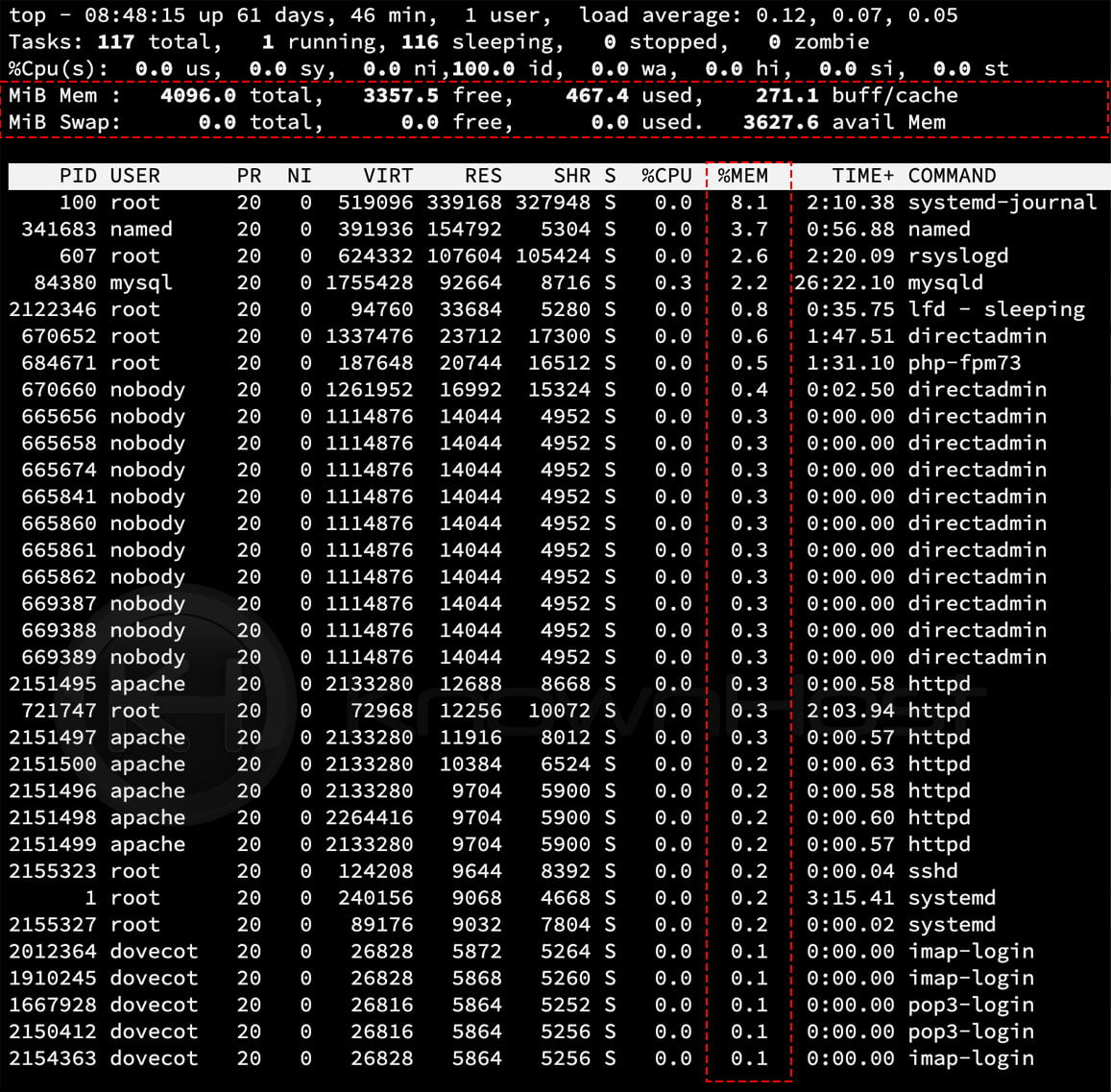Click the %CPU column header
Viewport: 1111px width, 1092px height.
(668, 176)
